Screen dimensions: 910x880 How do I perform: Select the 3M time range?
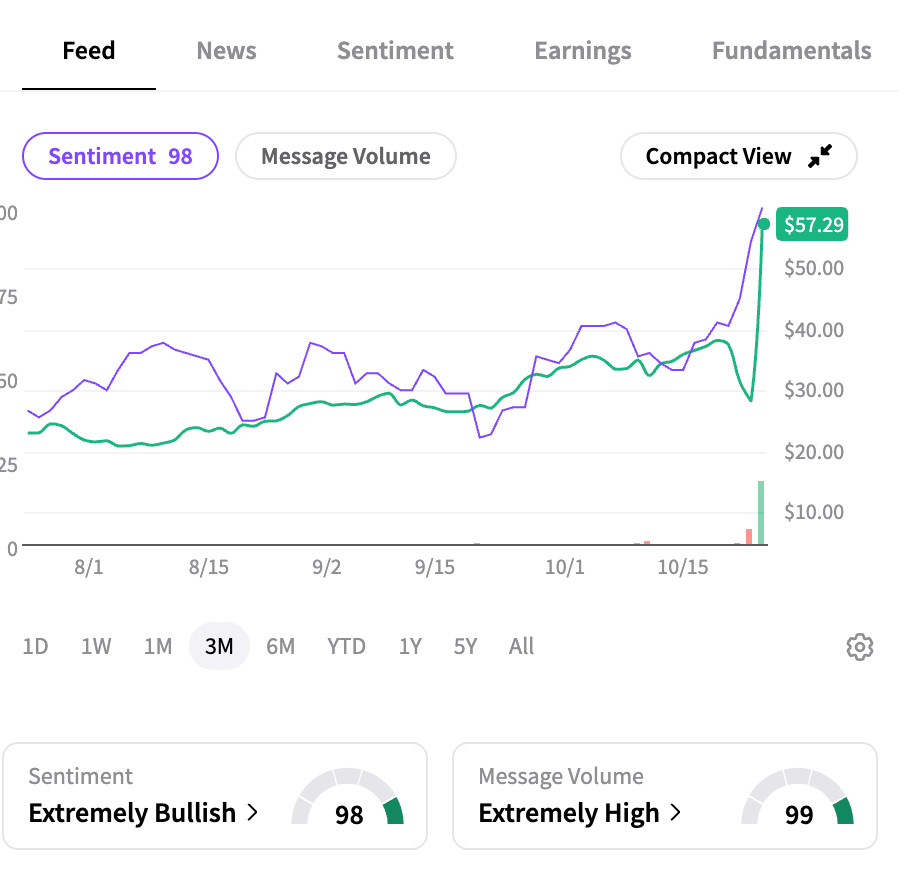pyautogui.click(x=219, y=647)
